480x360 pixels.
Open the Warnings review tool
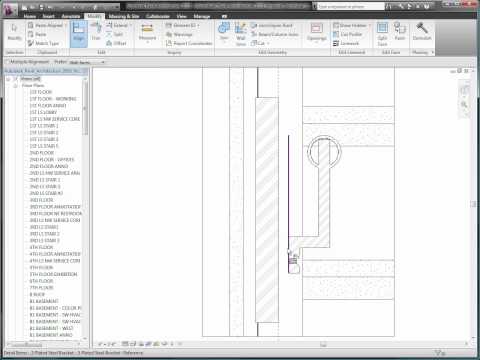coord(179,34)
